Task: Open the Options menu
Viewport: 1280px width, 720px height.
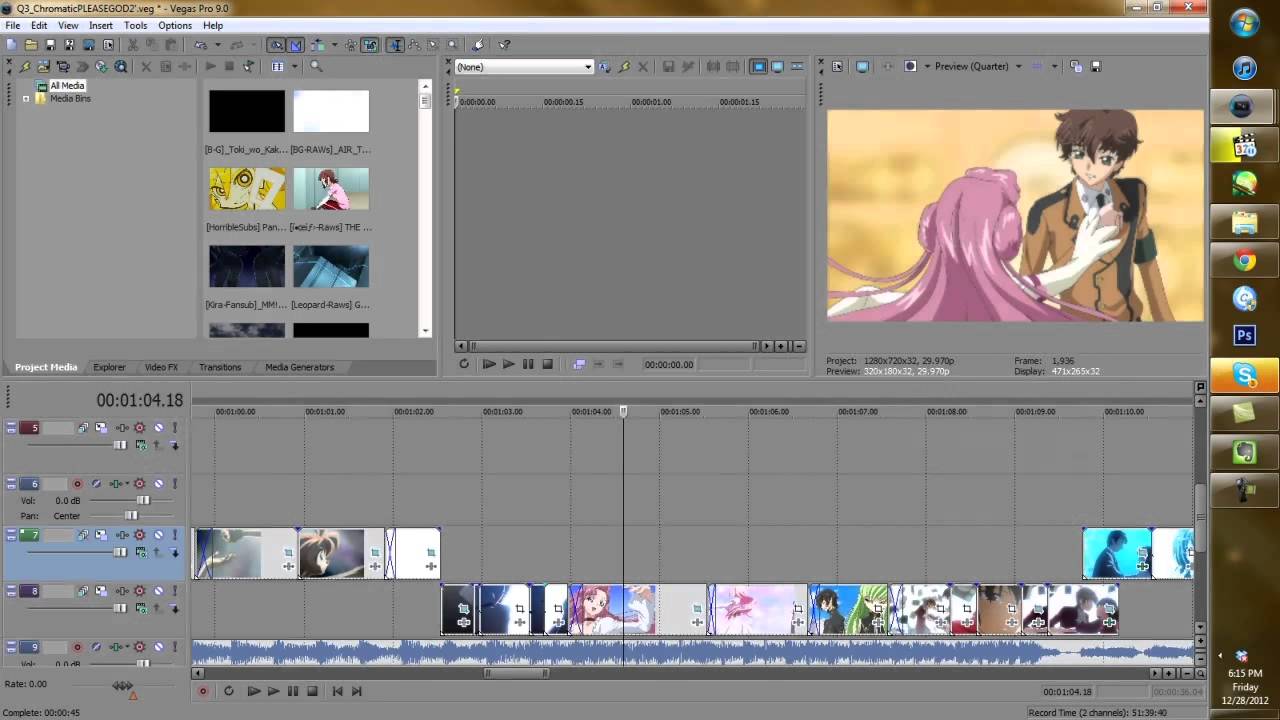Action: [175, 25]
